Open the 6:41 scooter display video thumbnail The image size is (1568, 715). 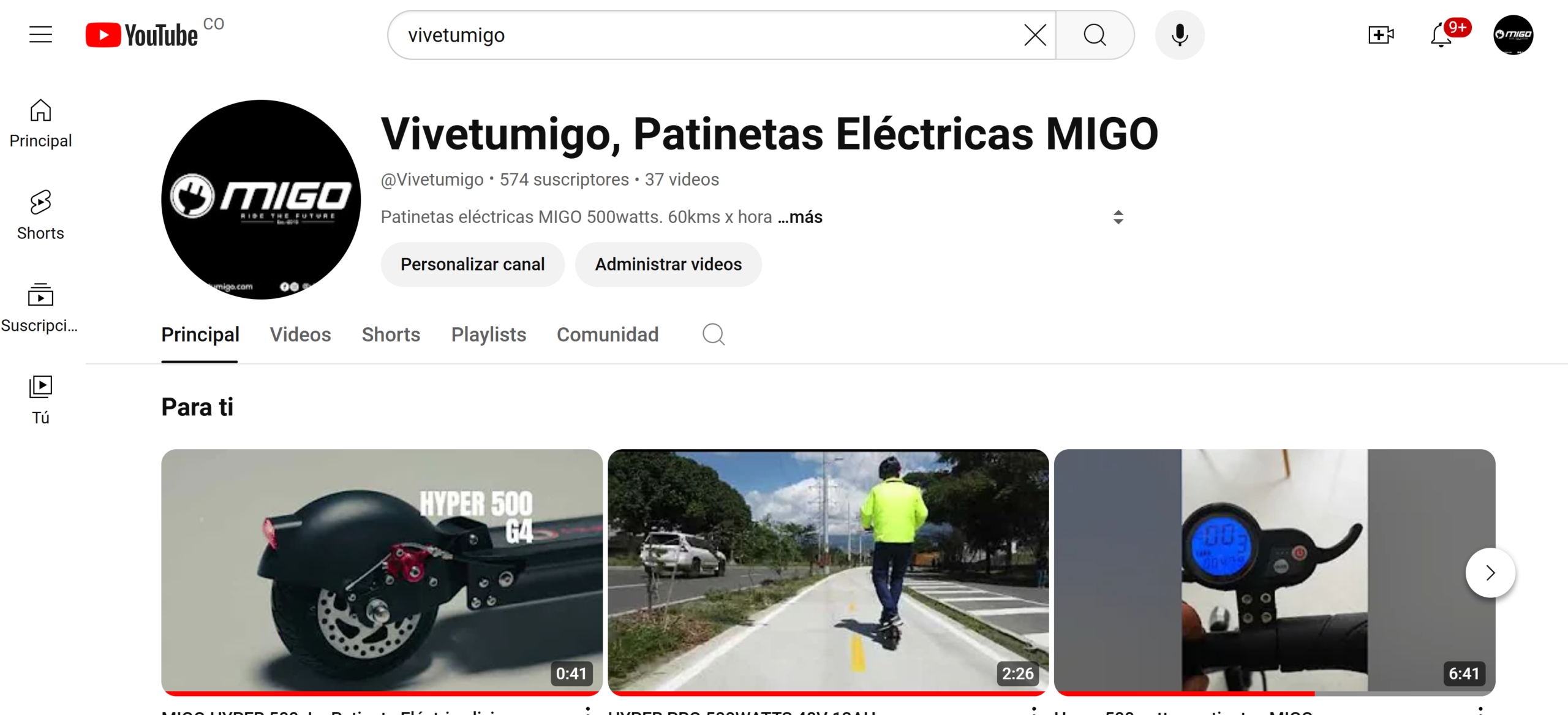click(1275, 572)
